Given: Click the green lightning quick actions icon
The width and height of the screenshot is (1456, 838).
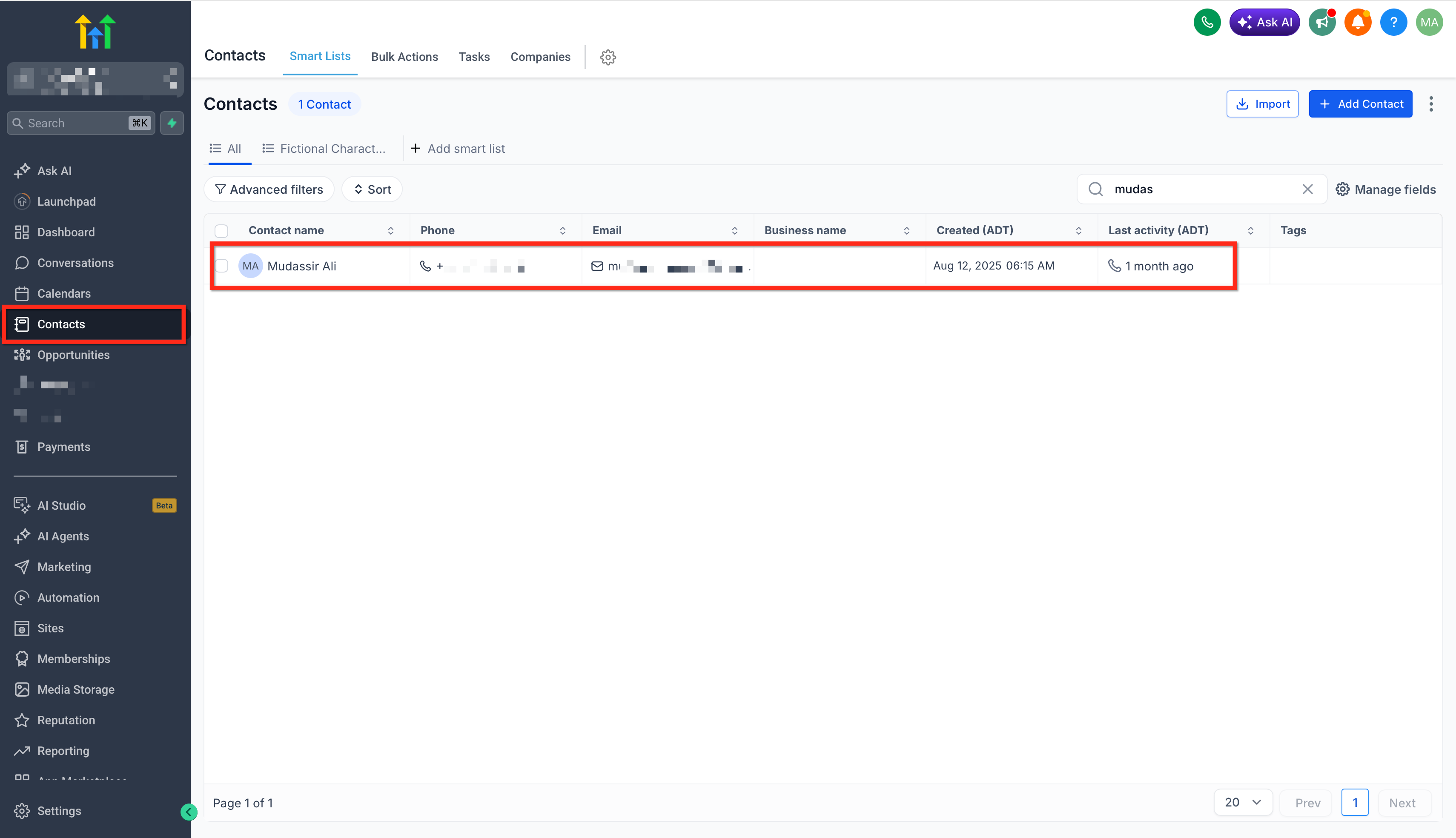Looking at the screenshot, I should click(172, 123).
